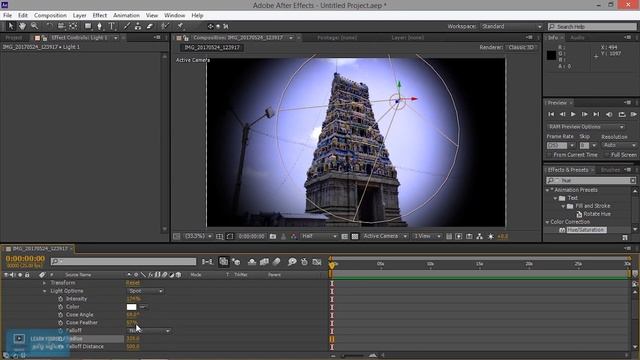Viewport: 640px width, 360px height.
Task: Toggle Cone Feather stopwatch keyframing
Action: [x=60, y=322]
